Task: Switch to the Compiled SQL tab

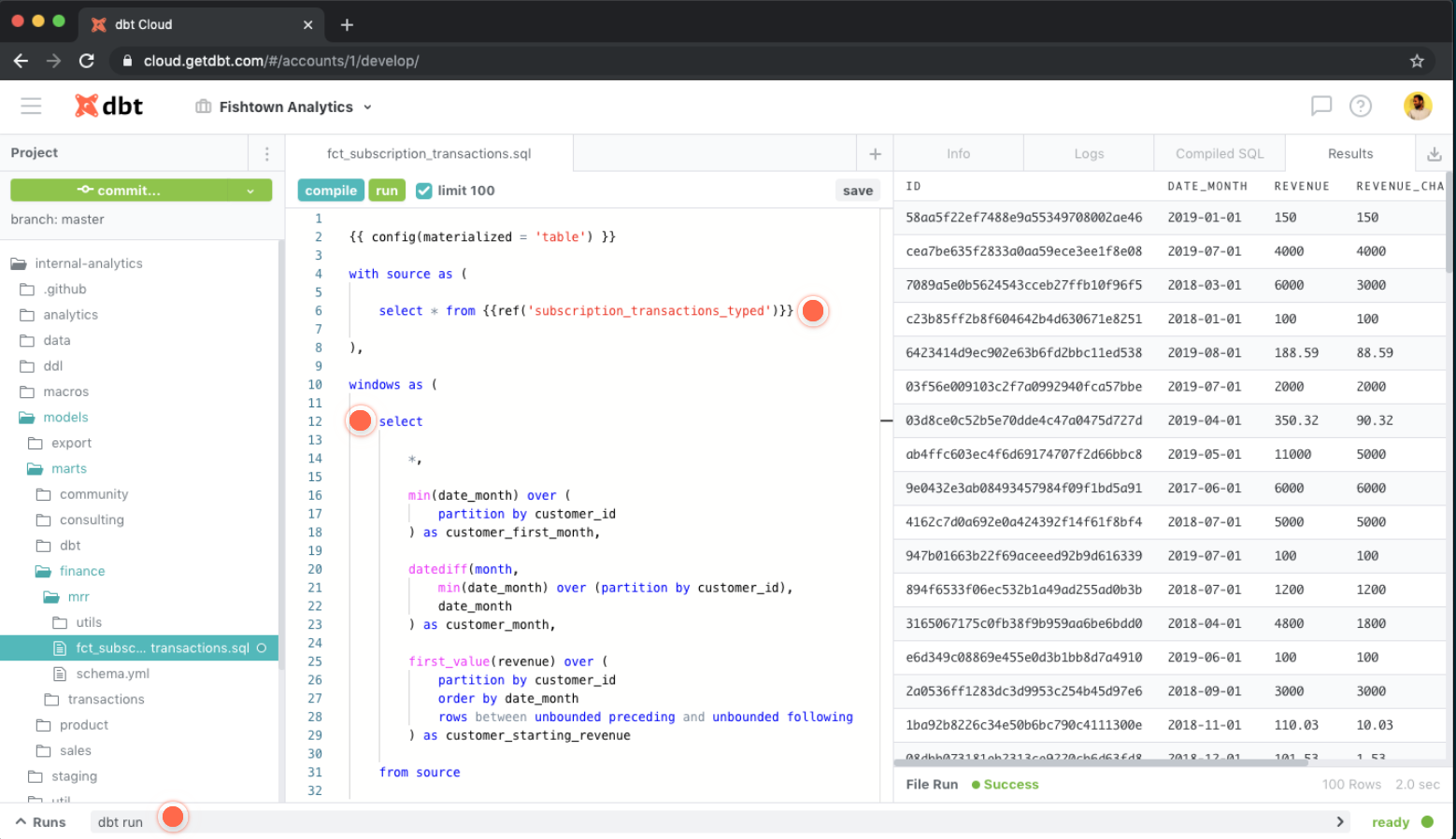Action: click(x=1219, y=154)
